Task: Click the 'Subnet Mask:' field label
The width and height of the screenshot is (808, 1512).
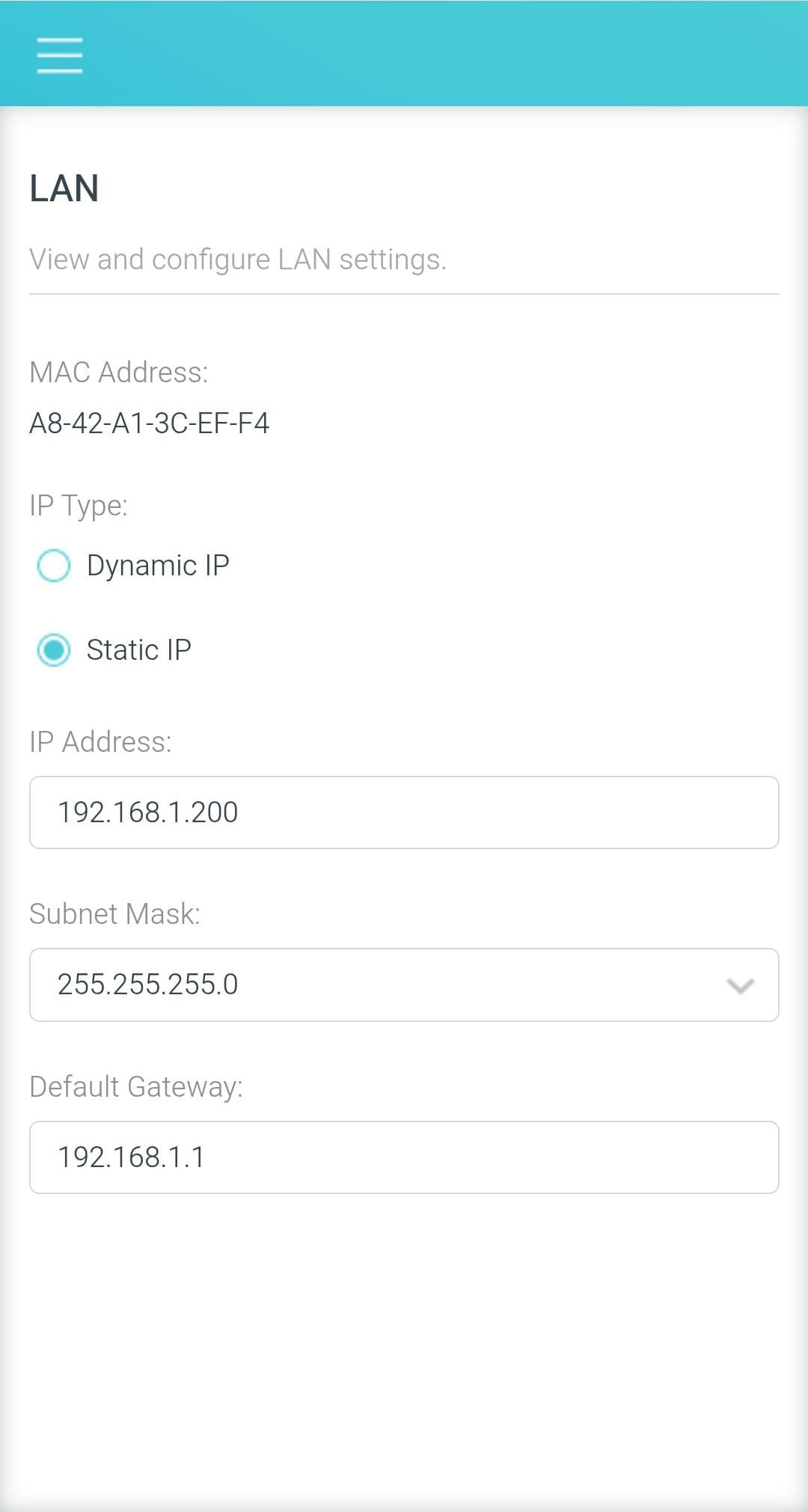Action: [114, 914]
